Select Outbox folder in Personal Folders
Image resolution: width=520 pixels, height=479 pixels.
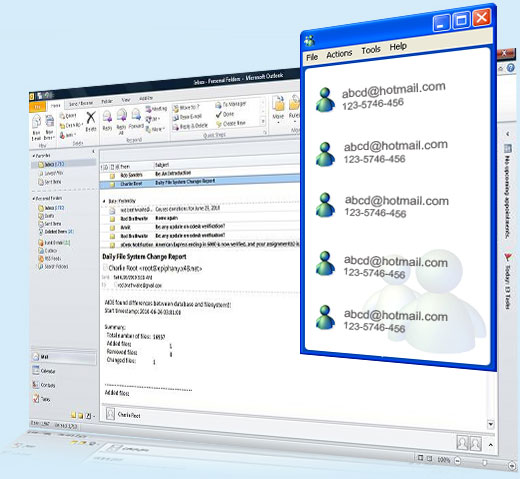[48, 251]
